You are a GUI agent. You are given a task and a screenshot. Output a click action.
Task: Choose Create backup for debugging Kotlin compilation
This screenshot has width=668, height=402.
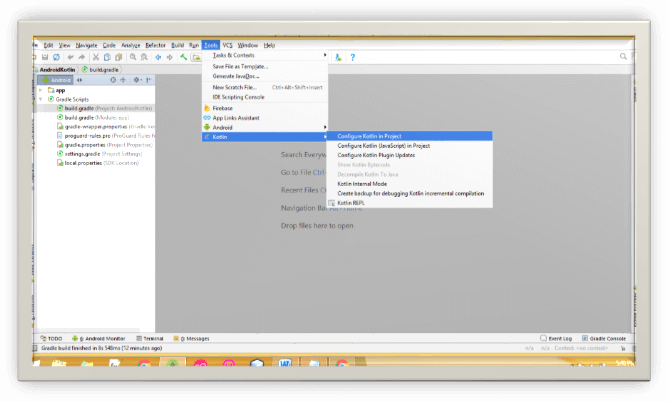409,193
